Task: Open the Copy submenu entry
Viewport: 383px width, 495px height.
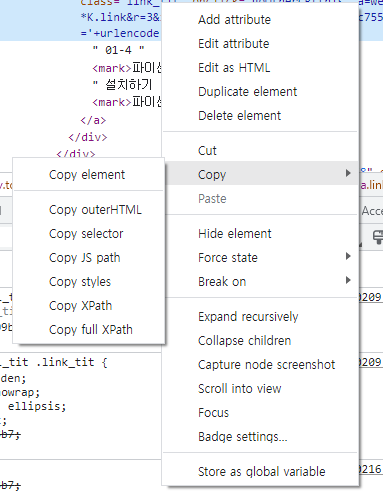Action: (x=260, y=174)
